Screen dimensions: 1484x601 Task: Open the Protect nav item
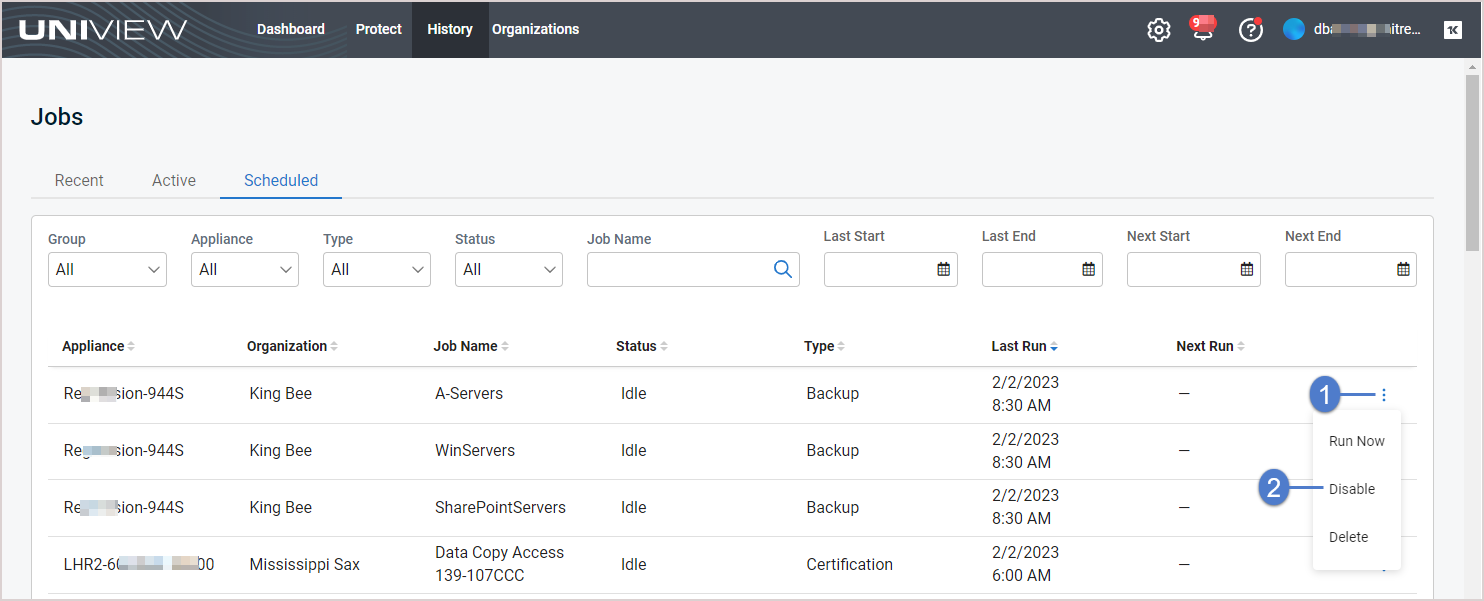[x=379, y=29]
